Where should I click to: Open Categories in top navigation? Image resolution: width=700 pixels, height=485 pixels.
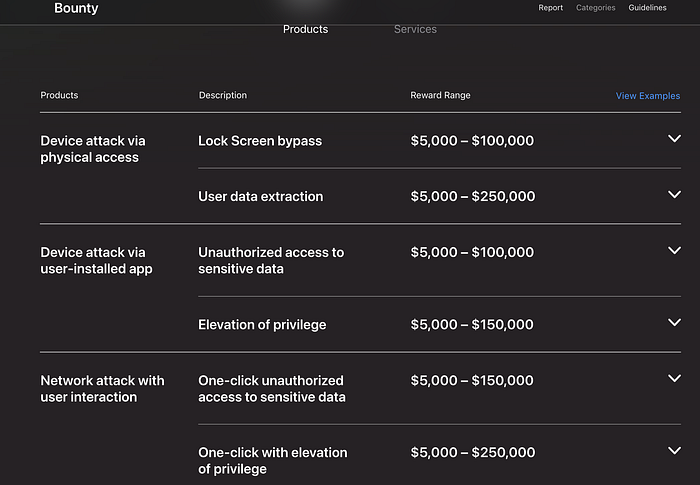tap(595, 8)
